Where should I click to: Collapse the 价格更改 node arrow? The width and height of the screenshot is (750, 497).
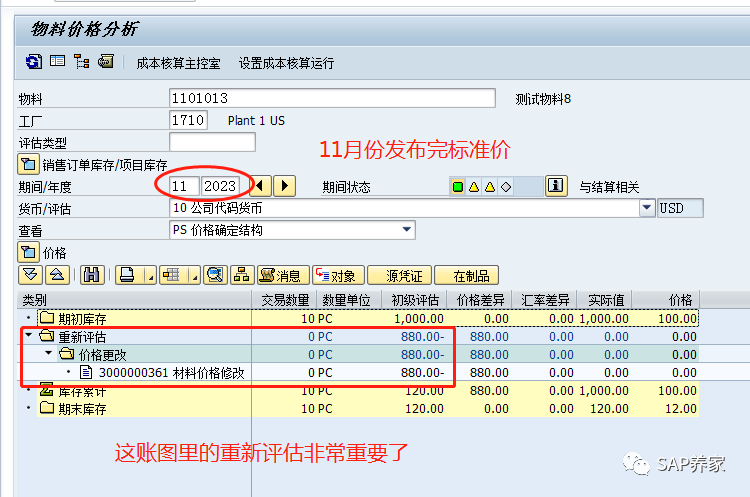48,353
